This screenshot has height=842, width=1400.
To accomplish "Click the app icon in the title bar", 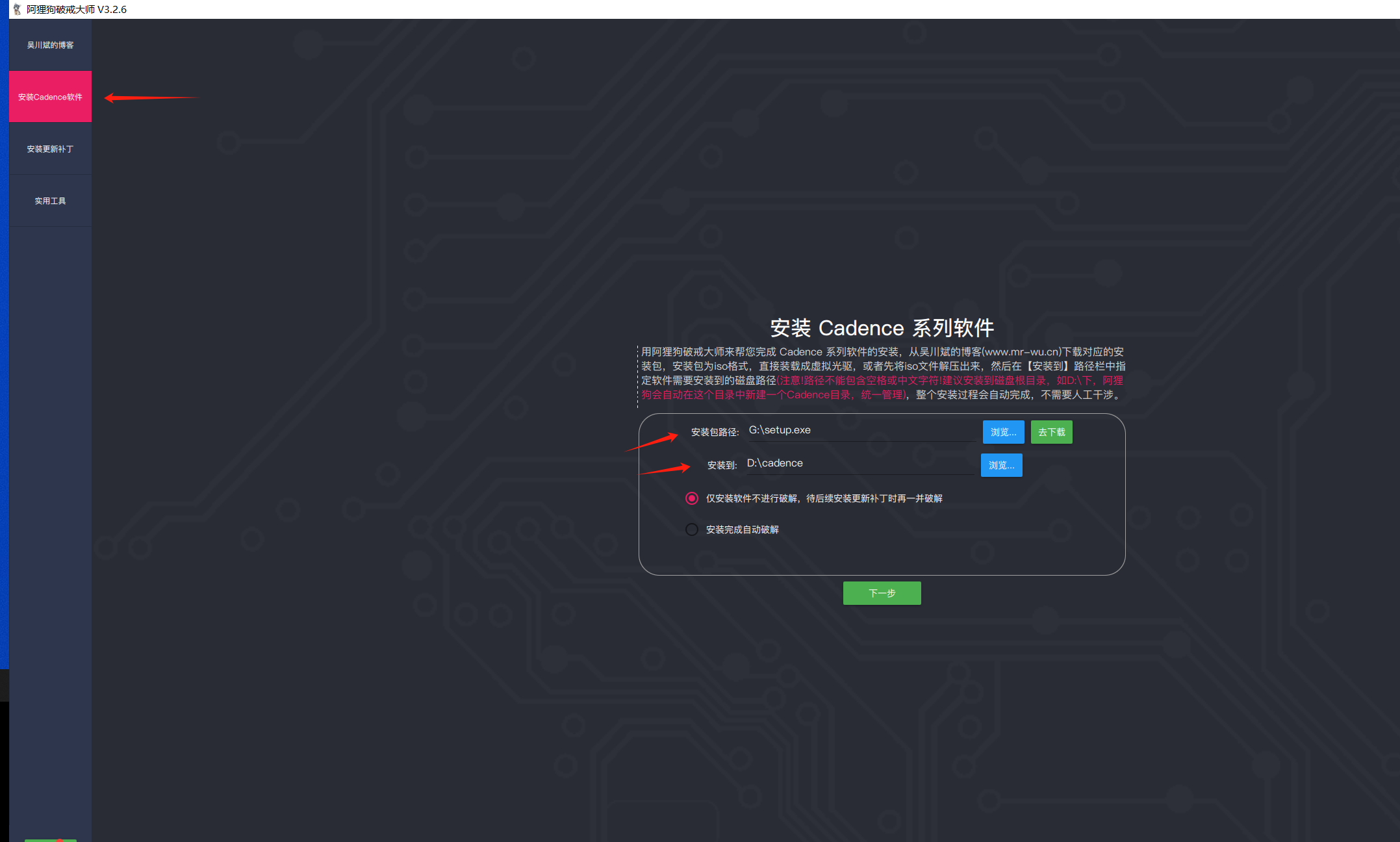I will click(x=17, y=9).
